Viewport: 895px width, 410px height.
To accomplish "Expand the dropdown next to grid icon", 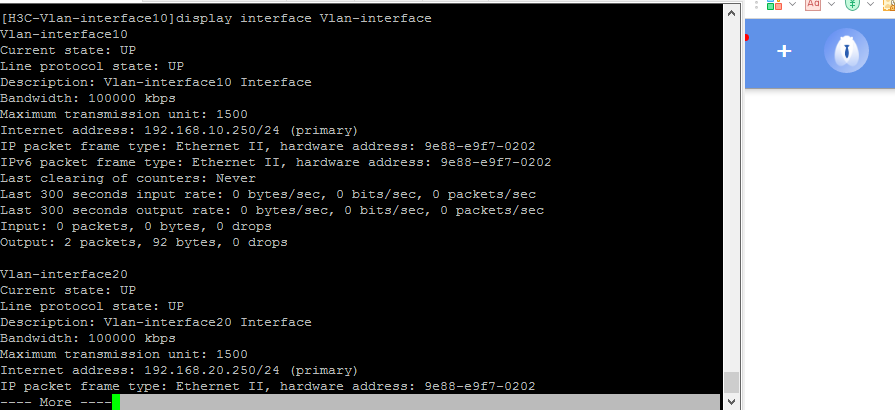I will coord(791,4).
